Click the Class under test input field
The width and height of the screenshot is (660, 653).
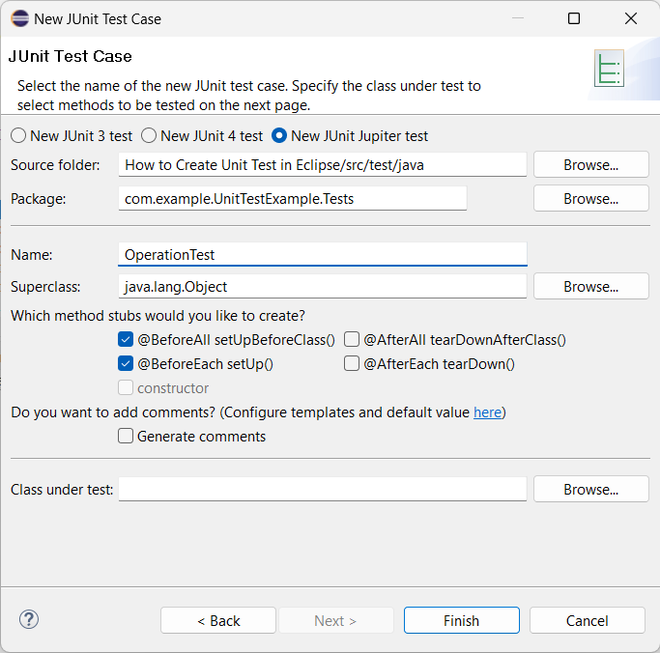[x=322, y=490]
